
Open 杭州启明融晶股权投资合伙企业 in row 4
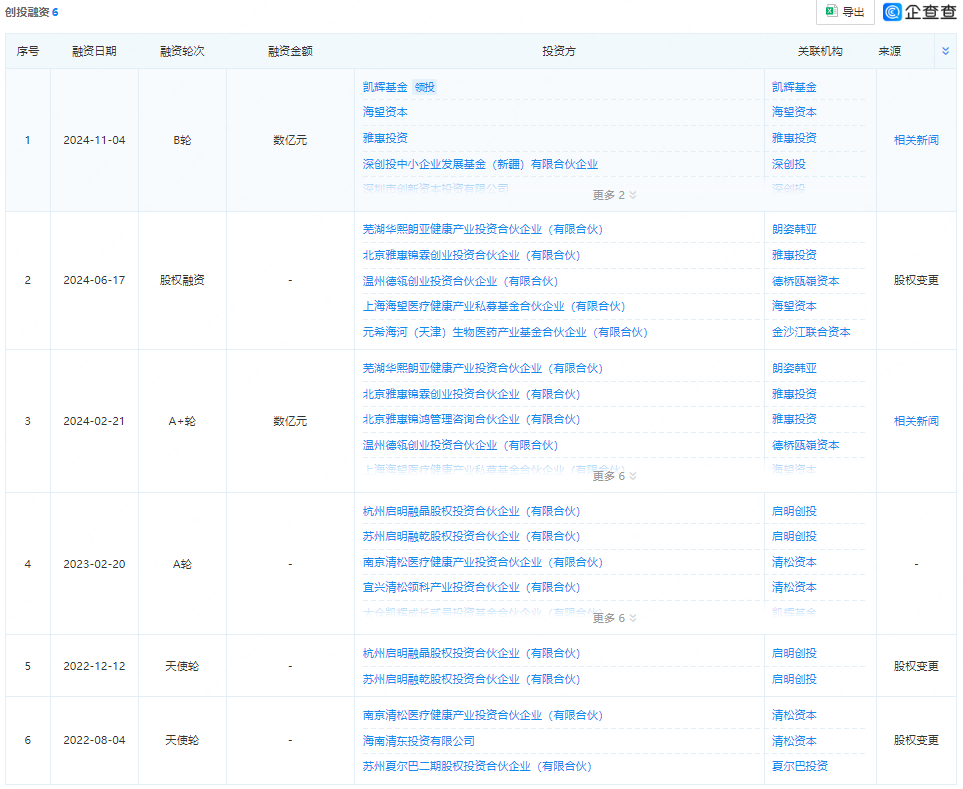pos(472,511)
